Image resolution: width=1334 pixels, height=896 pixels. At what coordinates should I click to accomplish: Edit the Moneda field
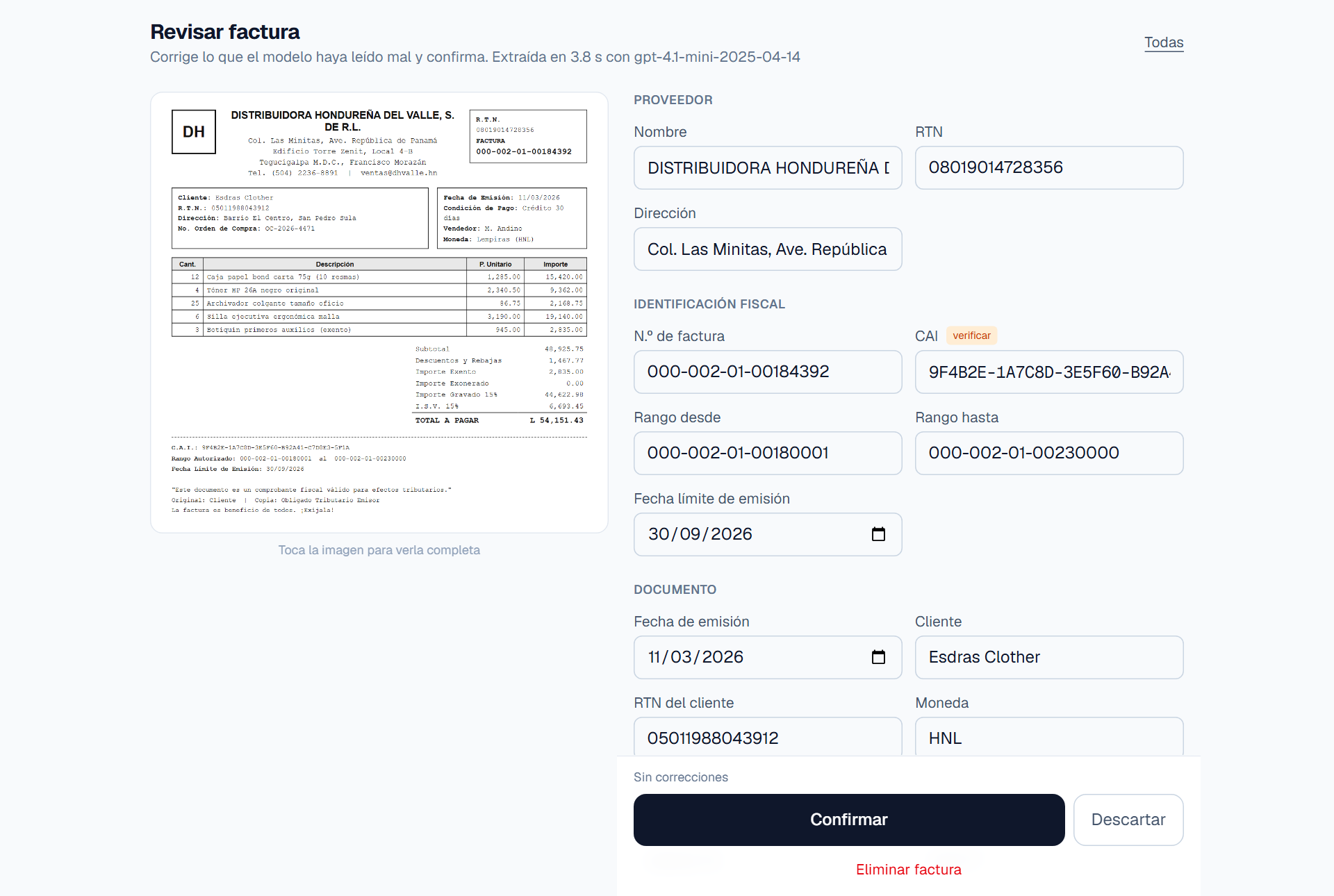(1049, 737)
